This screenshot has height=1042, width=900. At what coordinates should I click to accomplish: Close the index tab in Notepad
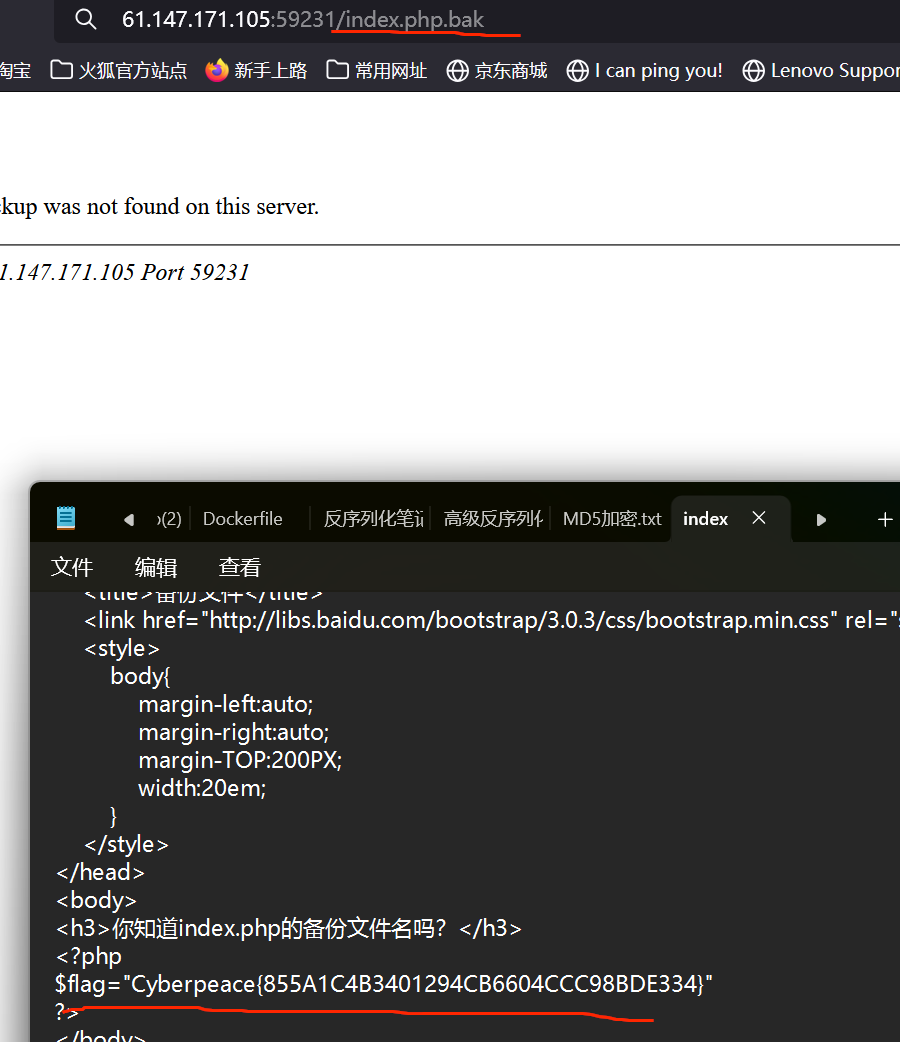coord(759,518)
